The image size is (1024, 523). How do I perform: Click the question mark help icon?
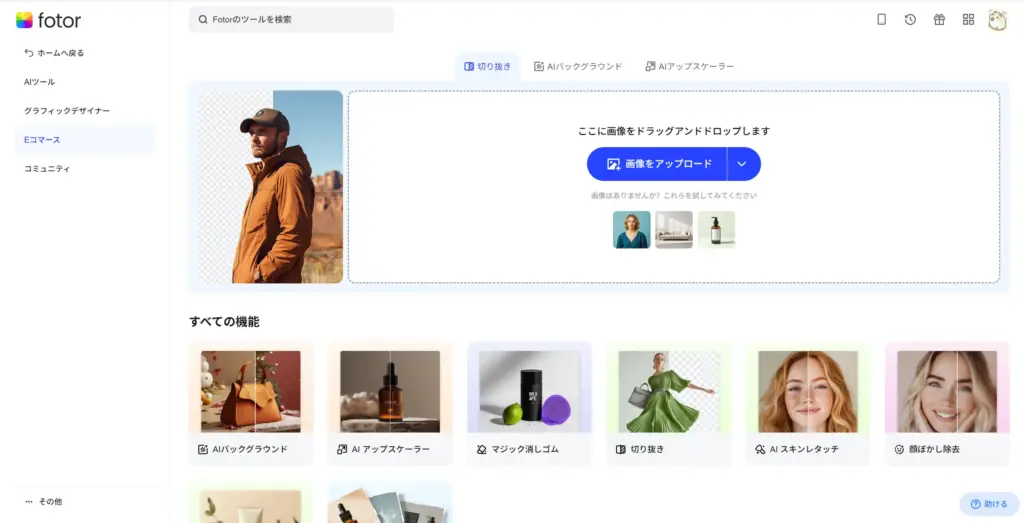pos(976,504)
